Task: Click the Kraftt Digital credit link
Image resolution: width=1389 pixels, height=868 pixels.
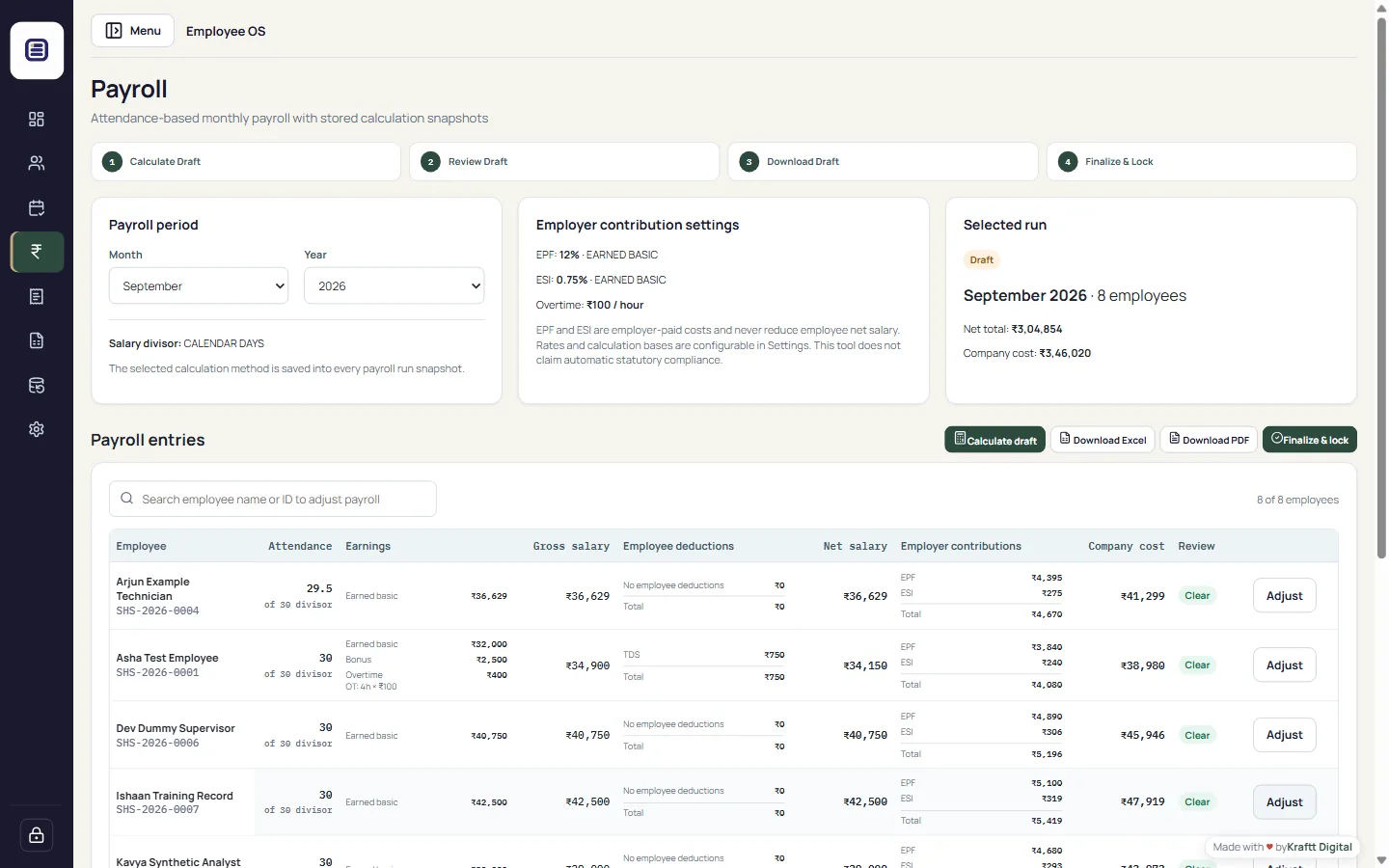Action: pyautogui.click(x=1320, y=848)
